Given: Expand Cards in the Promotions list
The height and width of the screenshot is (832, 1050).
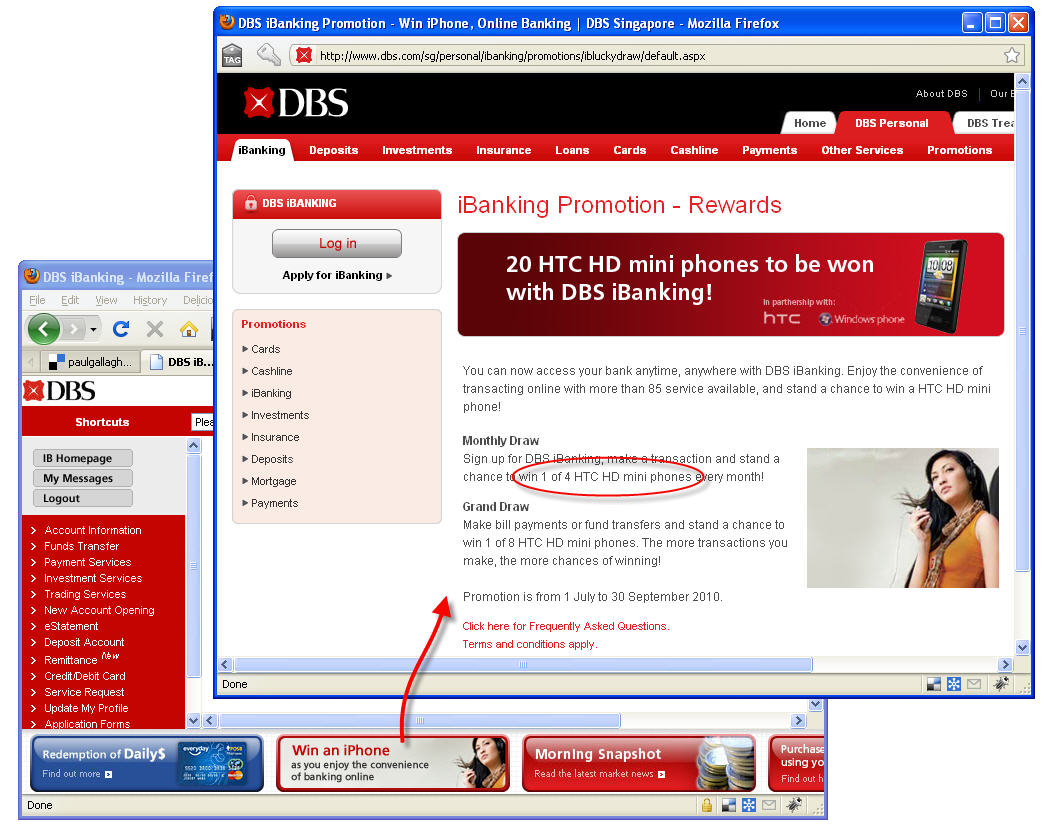Looking at the screenshot, I should click(x=265, y=349).
